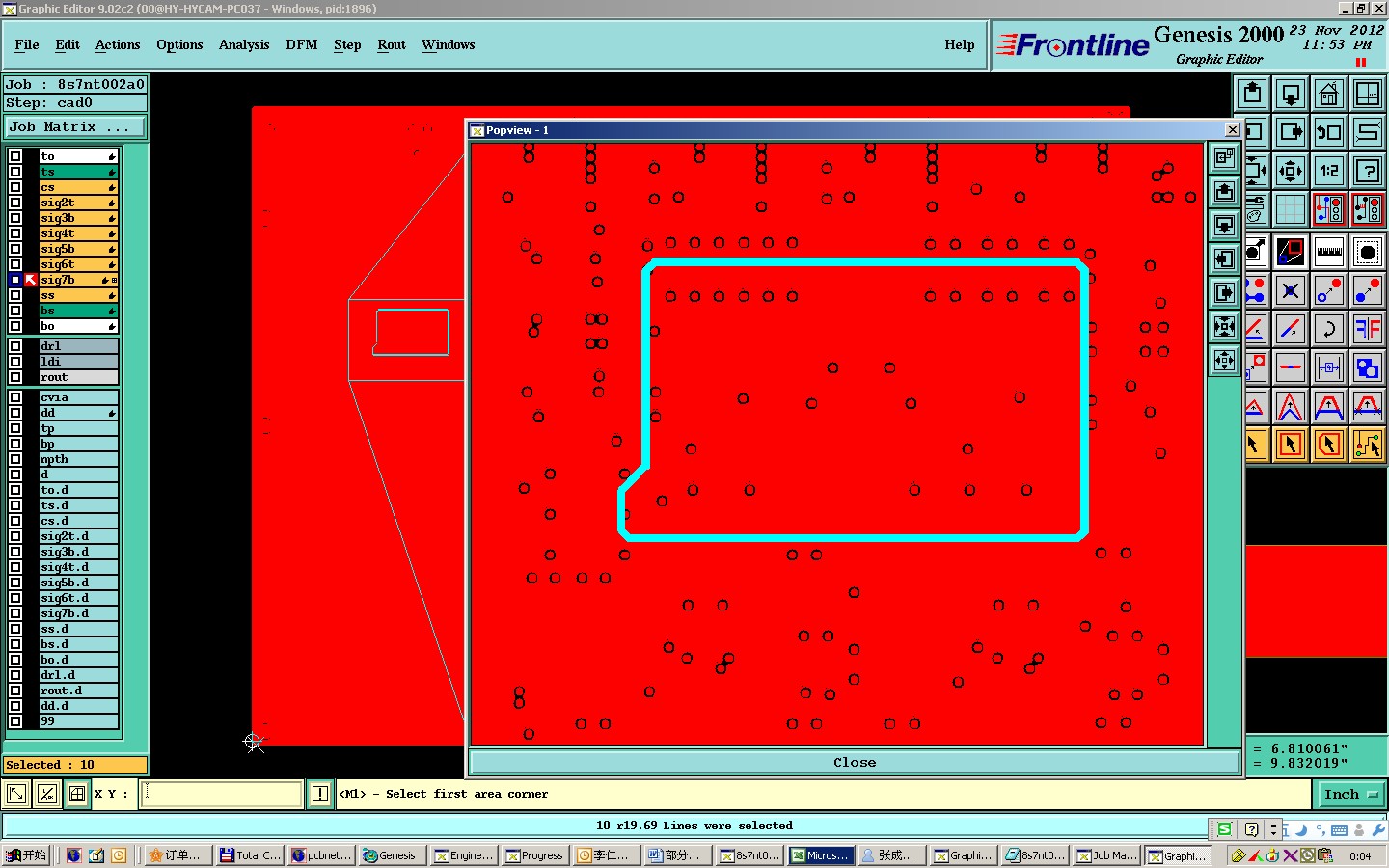Click the Popview zoom-in arrows icon

tap(1224, 327)
